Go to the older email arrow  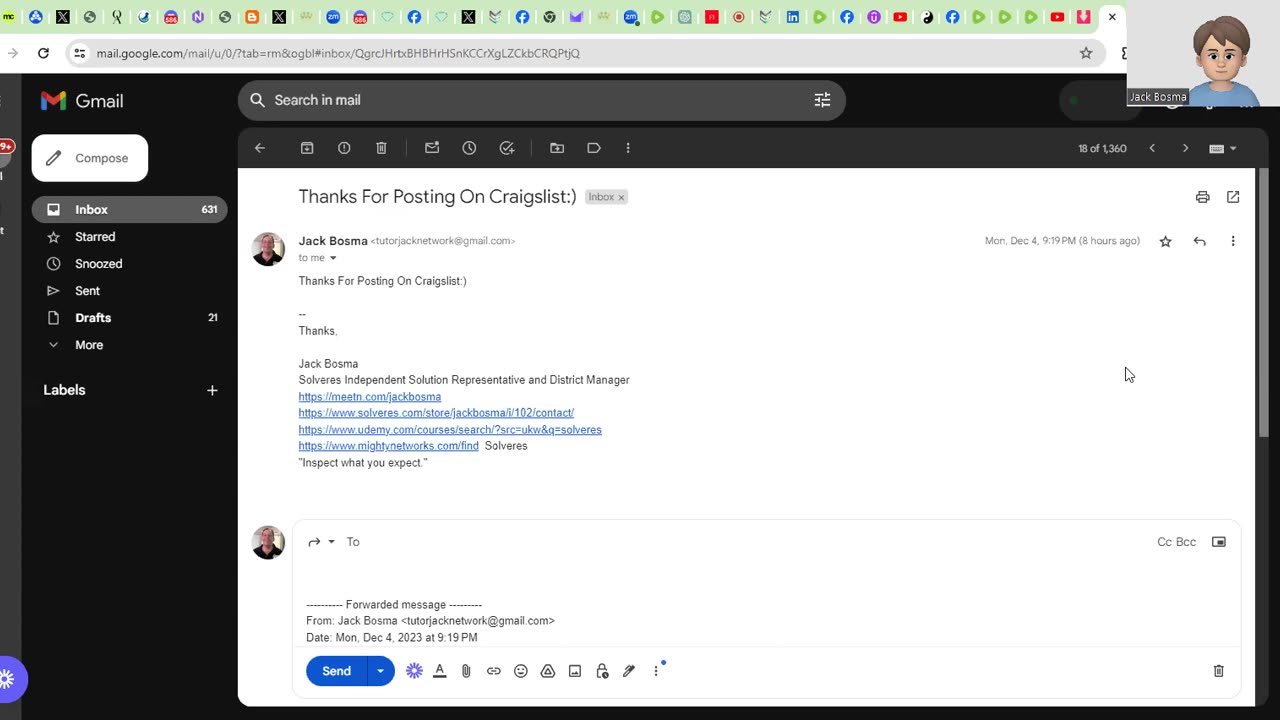[1186, 148]
